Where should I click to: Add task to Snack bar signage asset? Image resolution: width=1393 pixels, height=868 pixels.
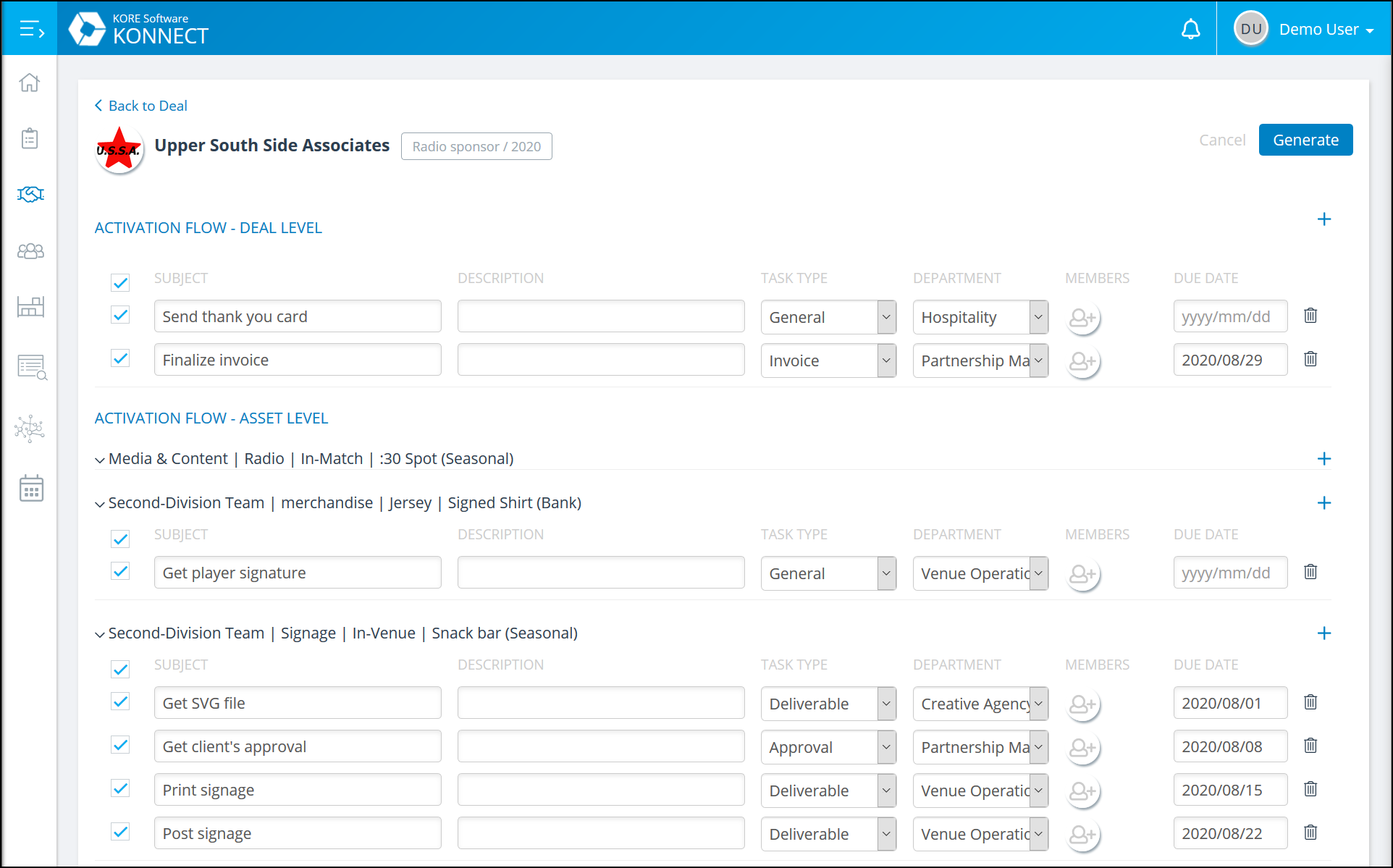click(1324, 633)
